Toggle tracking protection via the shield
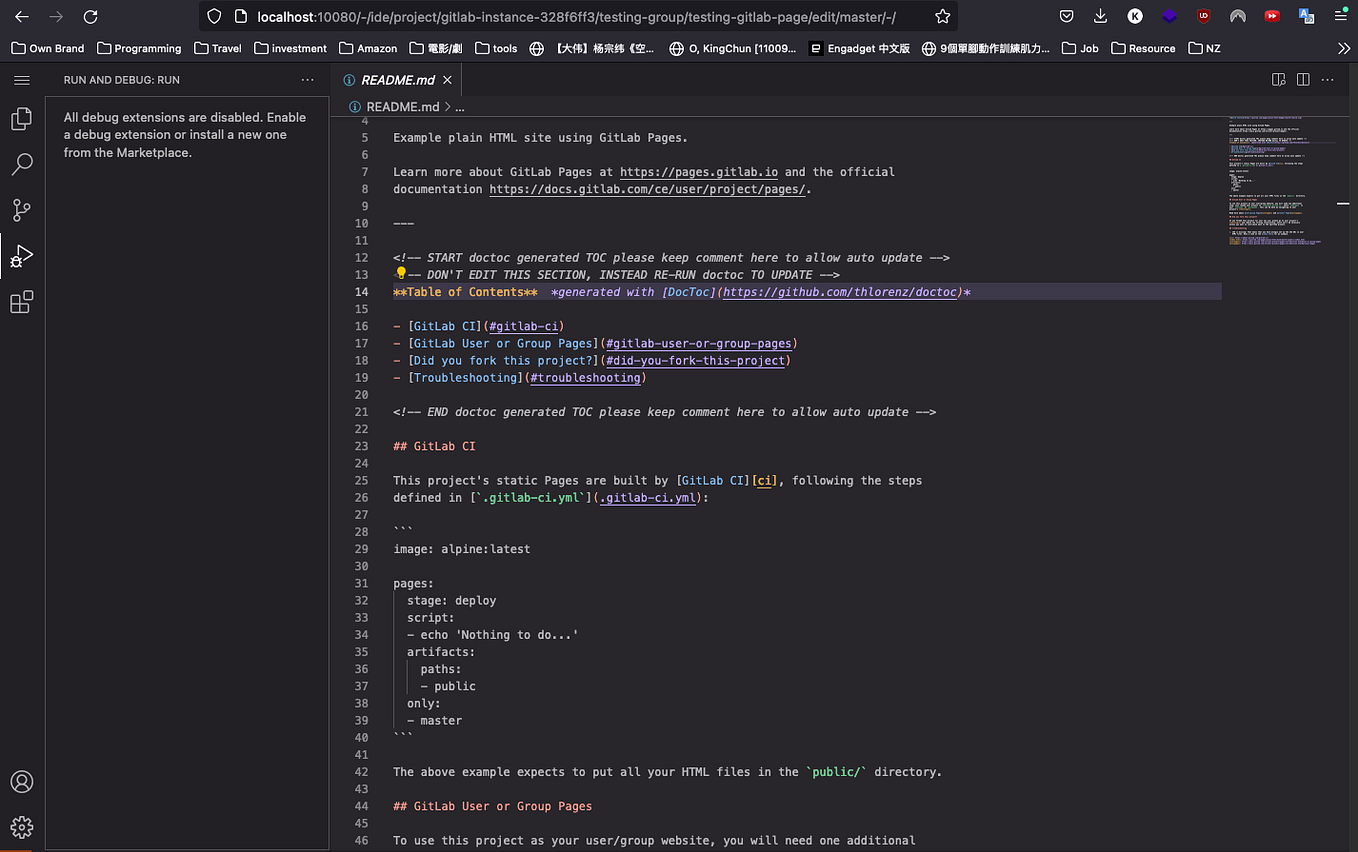1358x852 pixels. pos(214,16)
